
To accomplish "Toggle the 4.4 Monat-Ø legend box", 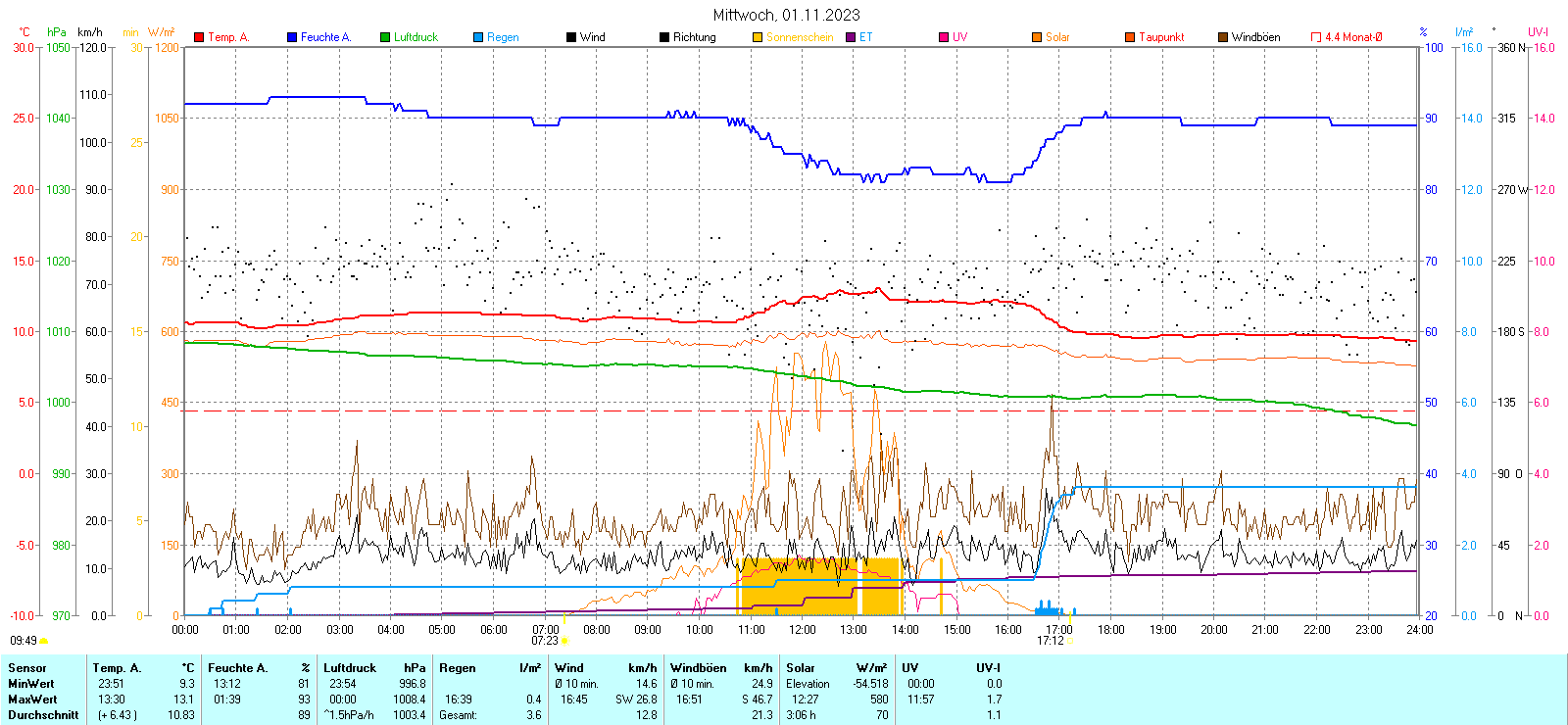I will pyautogui.click(x=1316, y=37).
